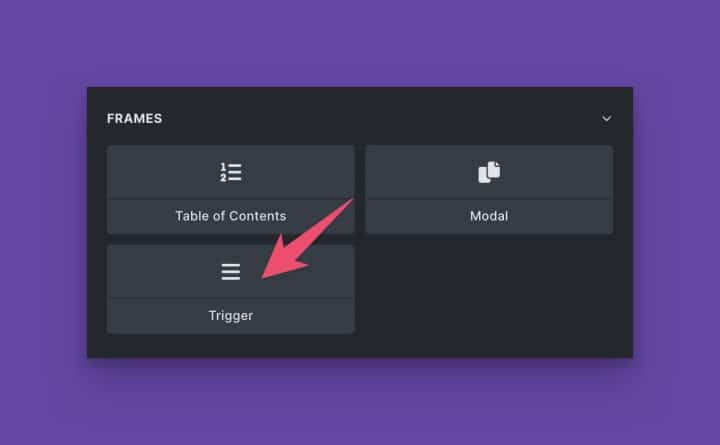Toggle the FRAMES panel down-arrow

[607, 118]
